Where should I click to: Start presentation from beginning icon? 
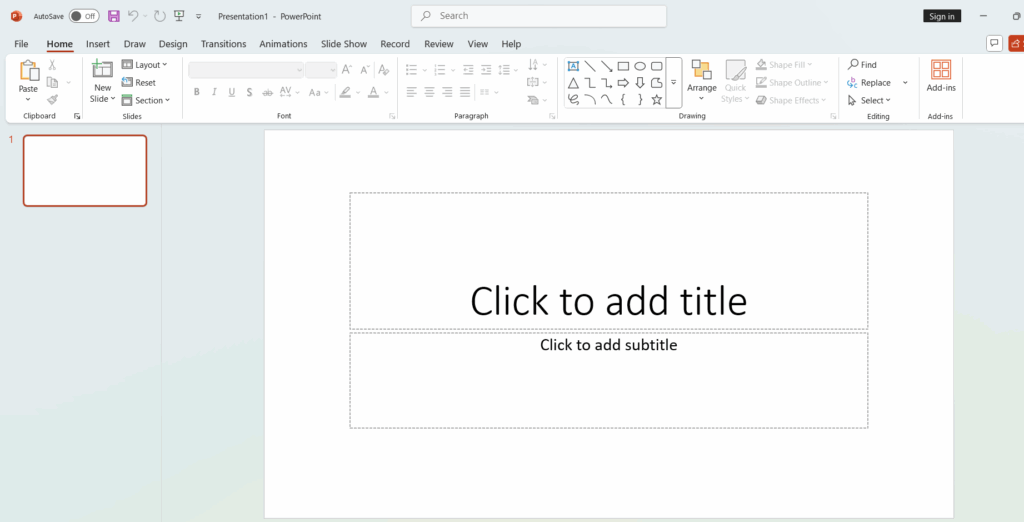179,16
